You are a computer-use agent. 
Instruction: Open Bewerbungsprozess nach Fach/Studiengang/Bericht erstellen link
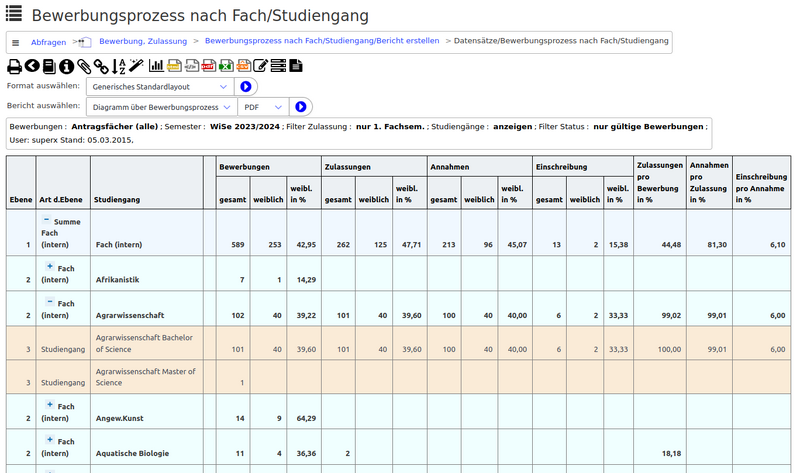click(322, 41)
